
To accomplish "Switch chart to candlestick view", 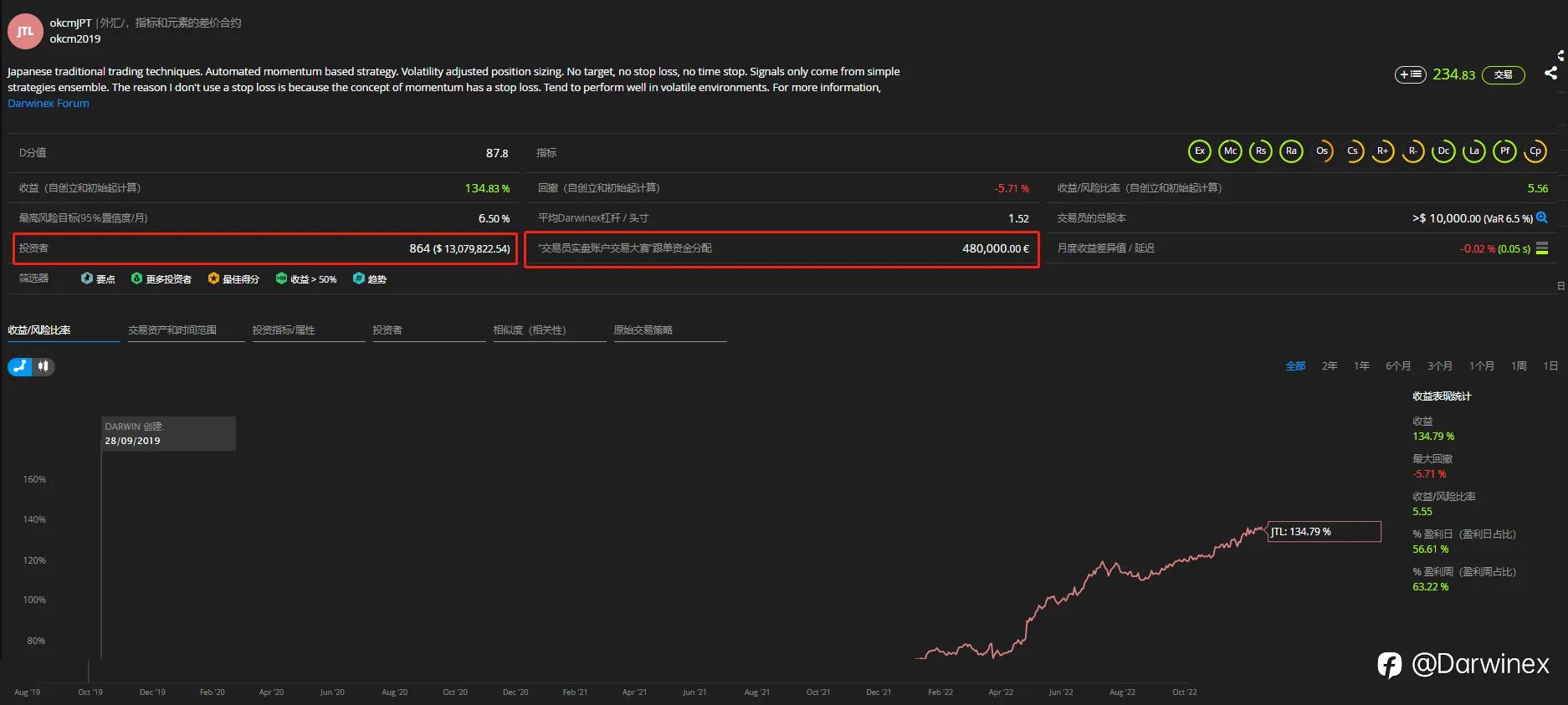I will point(44,366).
